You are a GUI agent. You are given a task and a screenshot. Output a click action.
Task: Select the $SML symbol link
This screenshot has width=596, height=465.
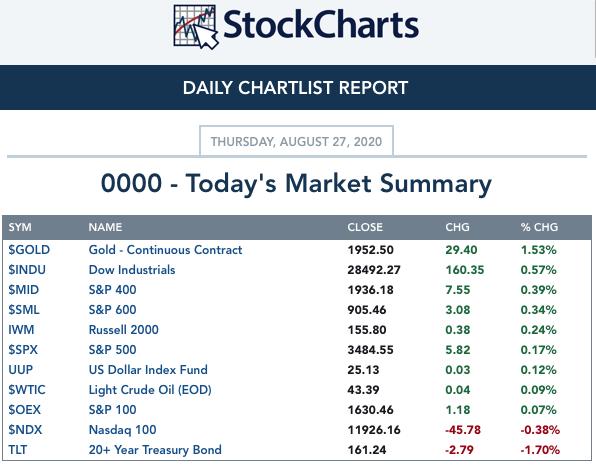[24, 310]
